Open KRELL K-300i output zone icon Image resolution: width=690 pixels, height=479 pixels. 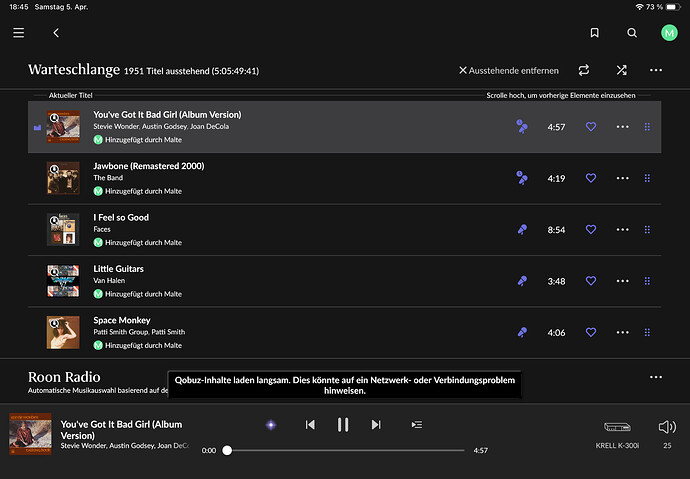click(x=617, y=427)
